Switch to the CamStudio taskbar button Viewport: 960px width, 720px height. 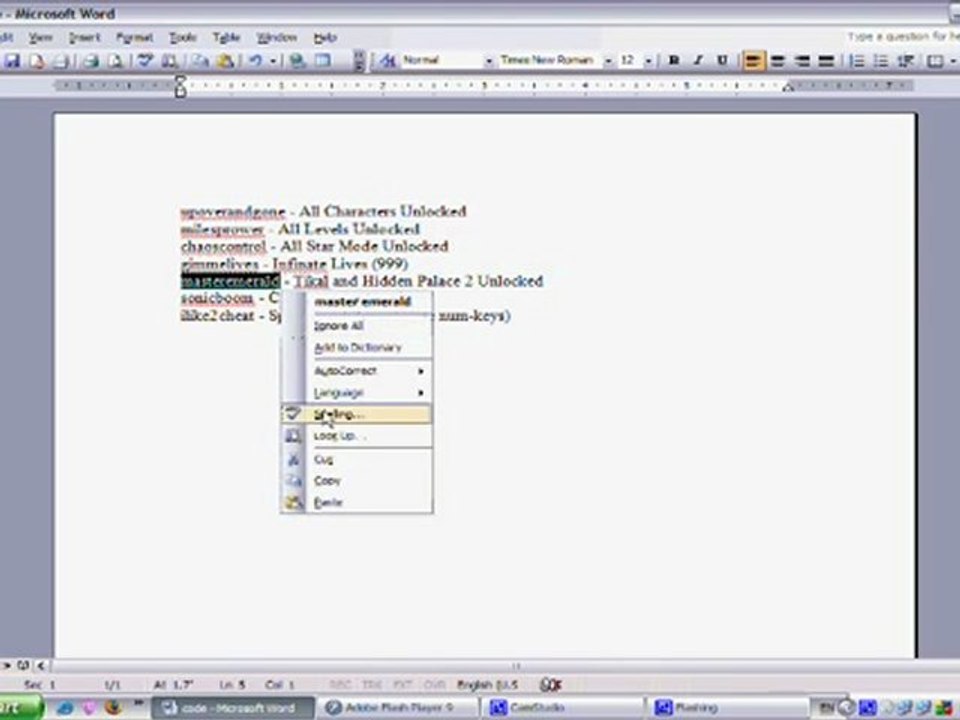click(x=562, y=708)
